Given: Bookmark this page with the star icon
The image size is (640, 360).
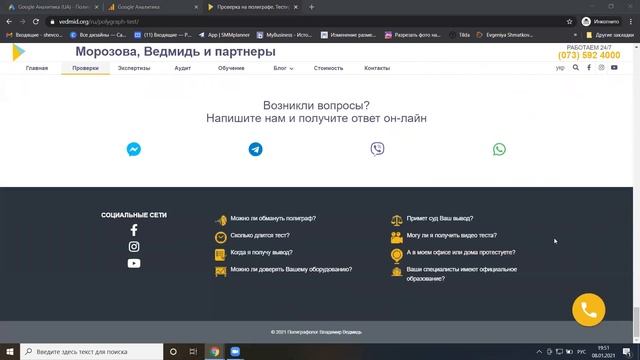Looking at the screenshot, I should pos(569,22).
